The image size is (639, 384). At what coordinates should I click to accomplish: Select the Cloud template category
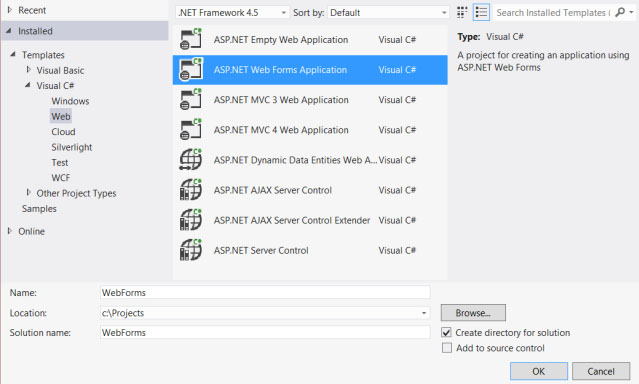click(x=63, y=132)
